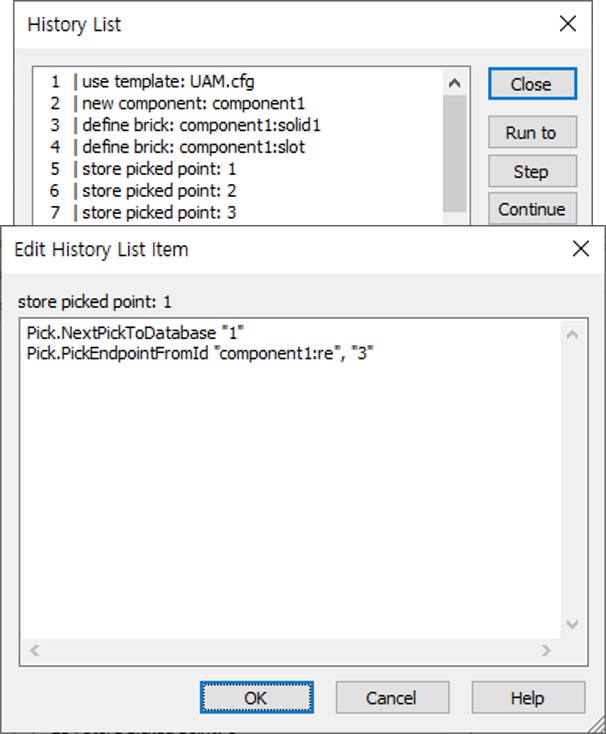Close the Edit History List Item dialog
The width and height of the screenshot is (606, 734).
click(579, 249)
